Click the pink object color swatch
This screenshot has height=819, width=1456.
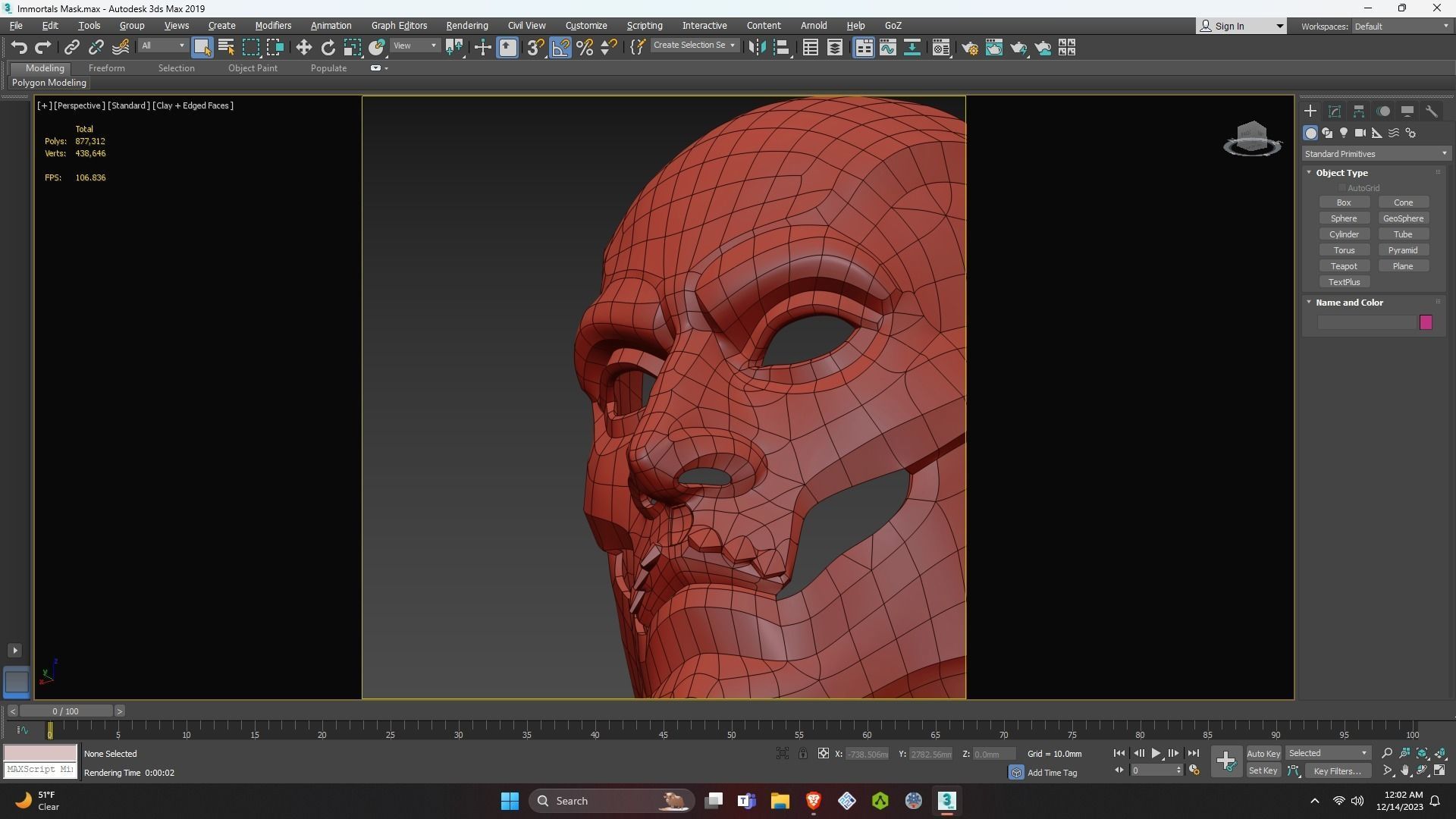pos(1426,323)
